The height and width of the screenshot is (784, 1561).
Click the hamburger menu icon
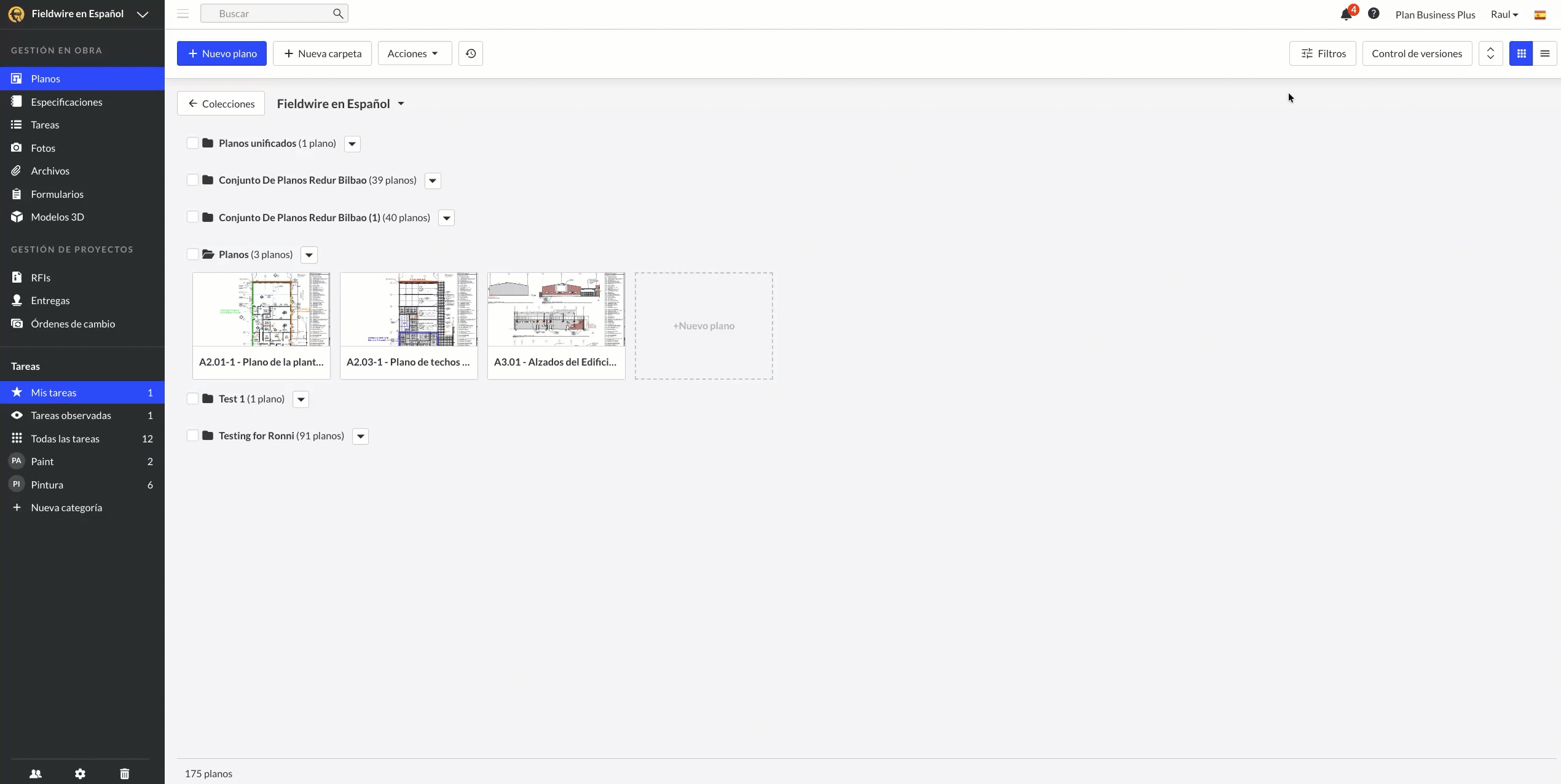click(183, 14)
